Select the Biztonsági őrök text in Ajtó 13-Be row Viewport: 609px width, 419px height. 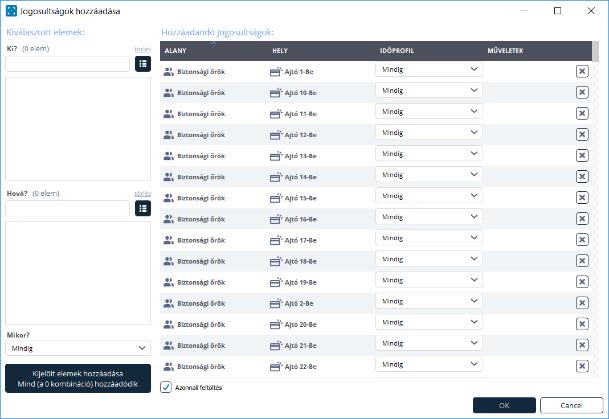(201, 156)
